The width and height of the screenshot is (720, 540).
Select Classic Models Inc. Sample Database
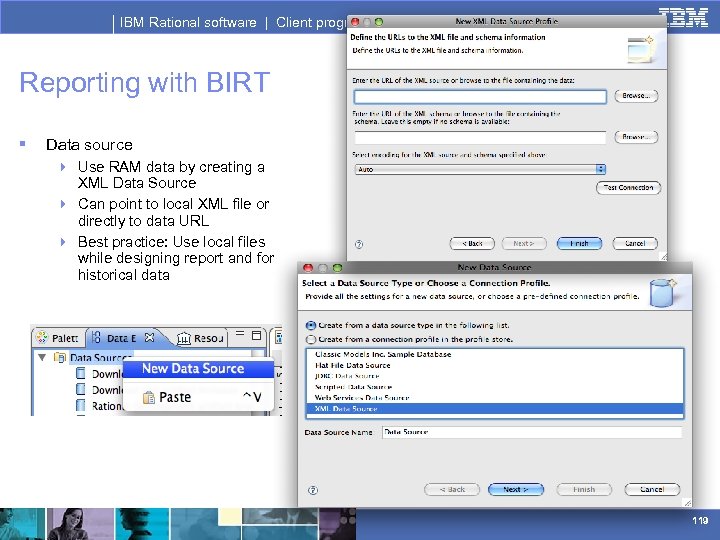tap(495, 354)
